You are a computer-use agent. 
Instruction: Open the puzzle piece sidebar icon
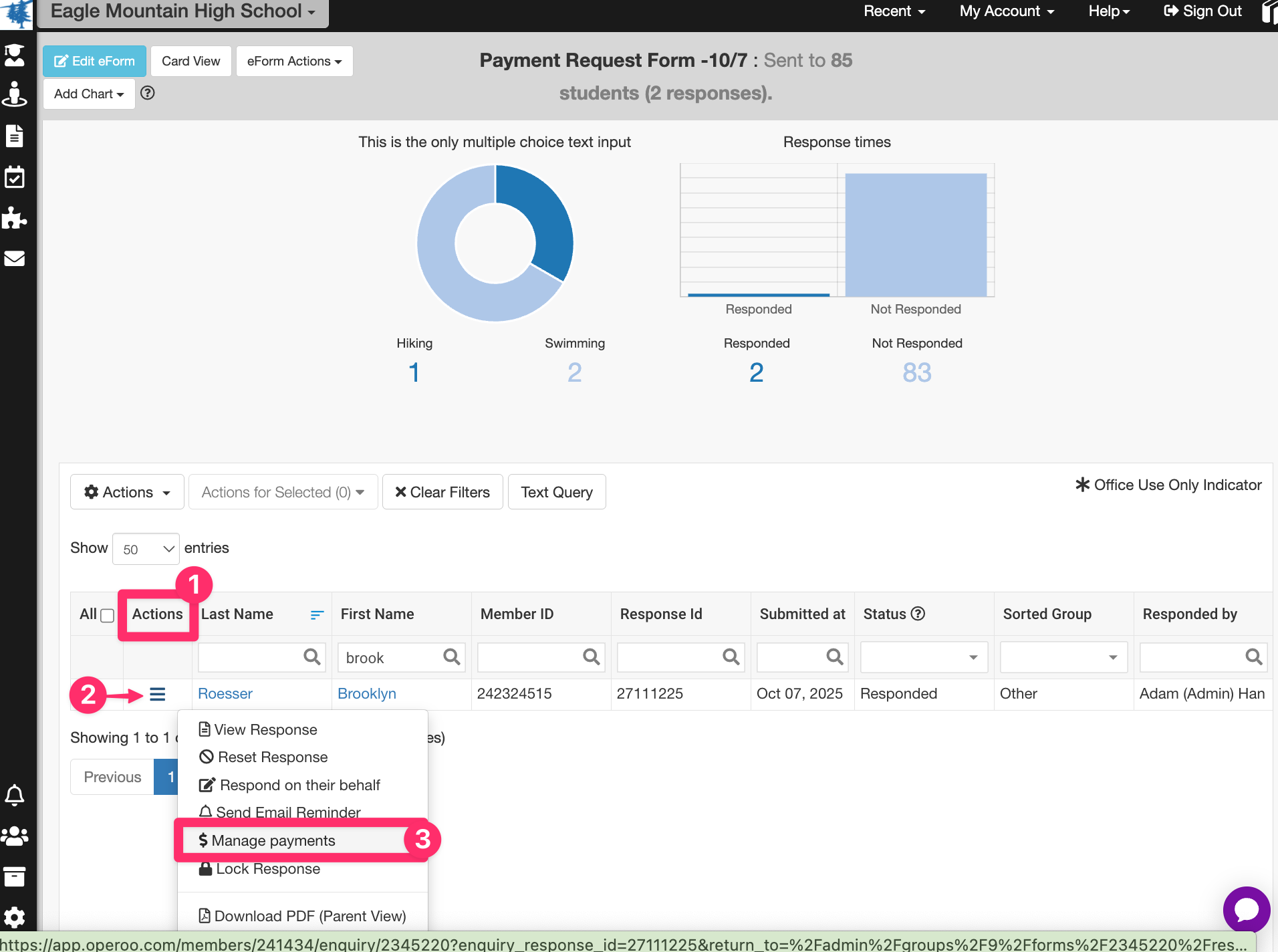[x=15, y=217]
